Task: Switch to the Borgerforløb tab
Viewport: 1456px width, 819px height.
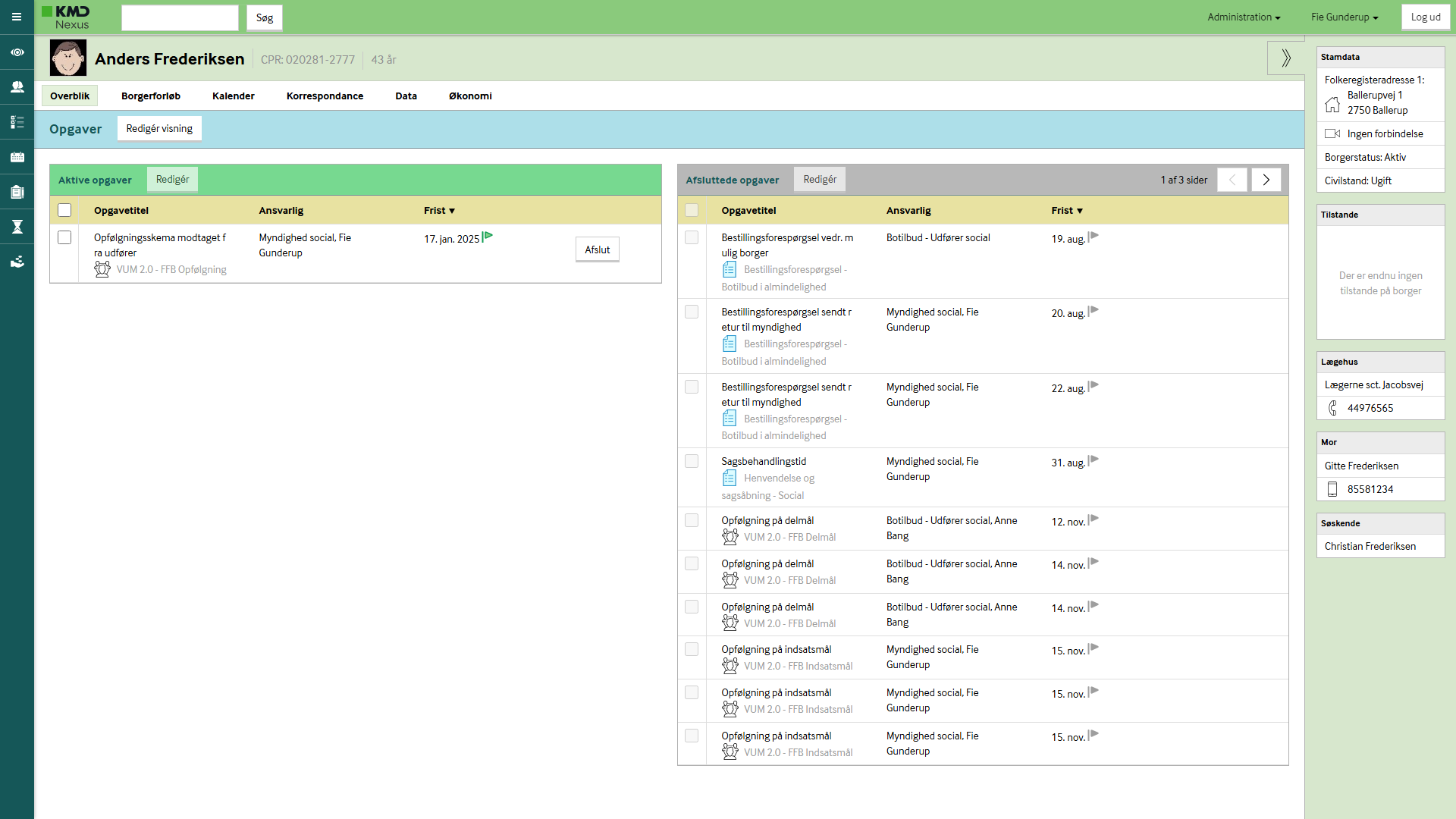Action: pos(151,96)
